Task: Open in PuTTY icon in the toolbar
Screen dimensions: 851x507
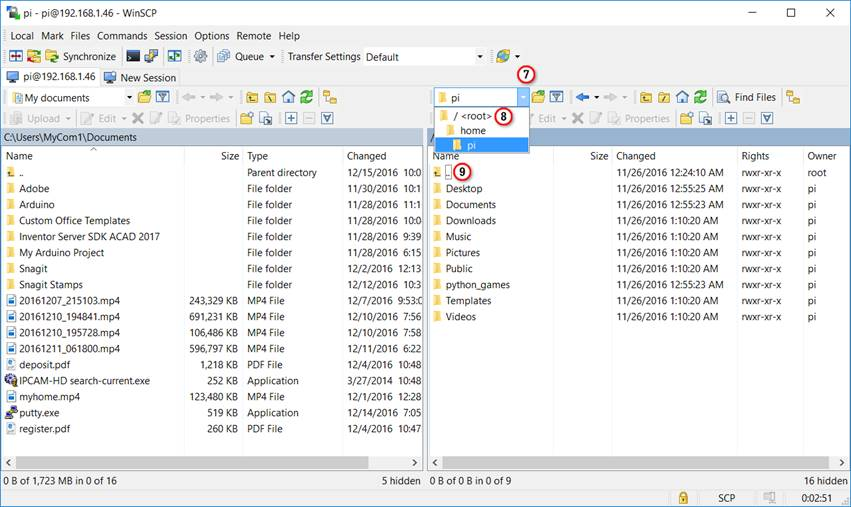Action: pyautogui.click(x=151, y=56)
